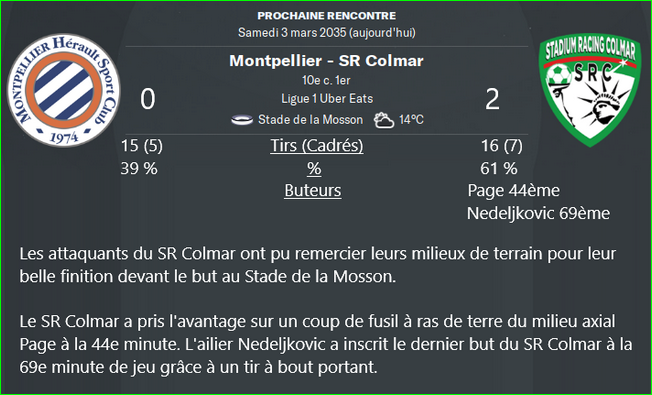The image size is (652, 395).
Task: Click the Stadium Racing Colmar crest
Action: tap(590, 90)
